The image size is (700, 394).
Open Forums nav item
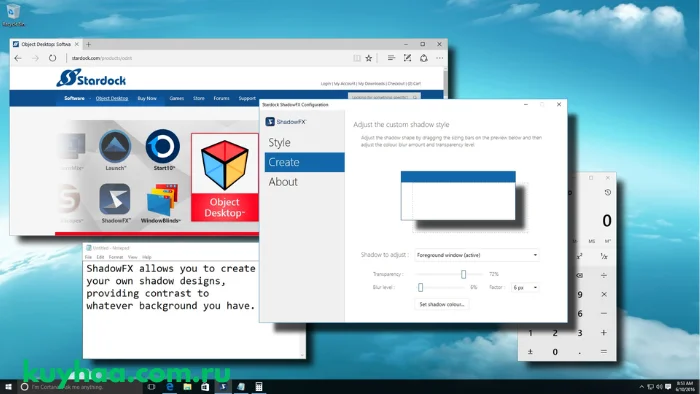[221, 98]
